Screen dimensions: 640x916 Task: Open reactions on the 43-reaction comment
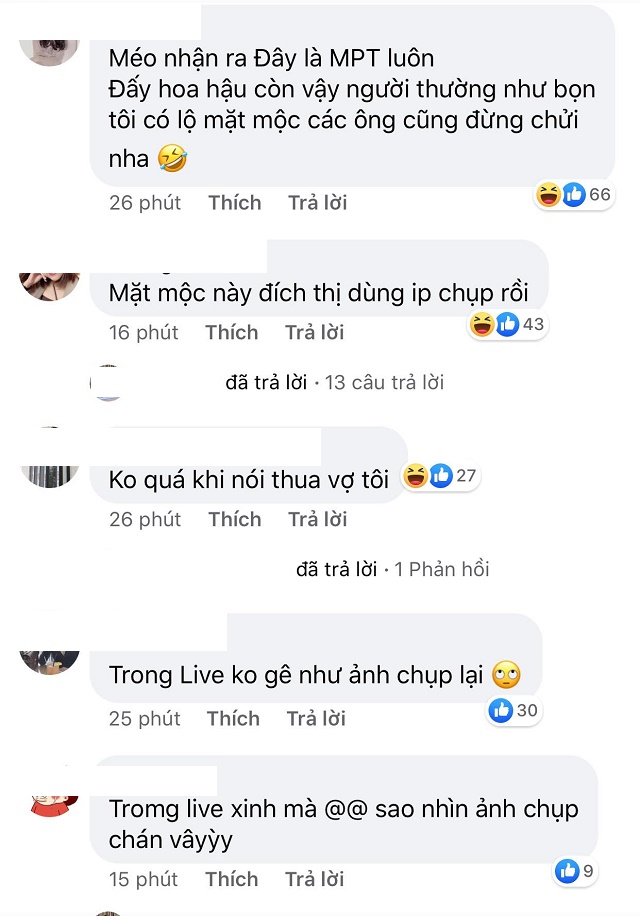(507, 324)
